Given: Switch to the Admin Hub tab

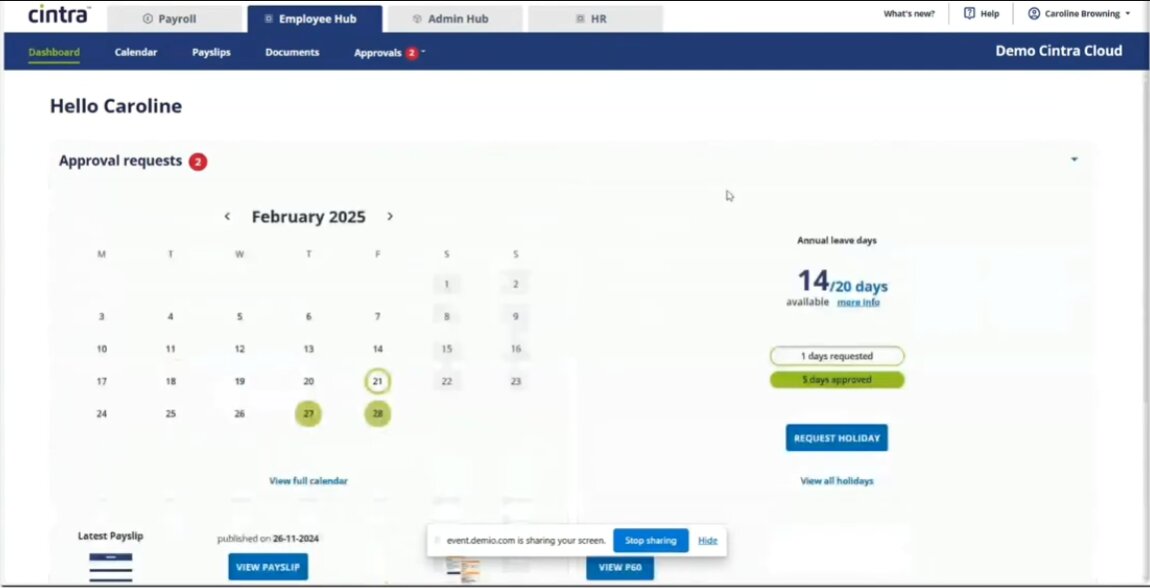Looking at the screenshot, I should (x=455, y=18).
